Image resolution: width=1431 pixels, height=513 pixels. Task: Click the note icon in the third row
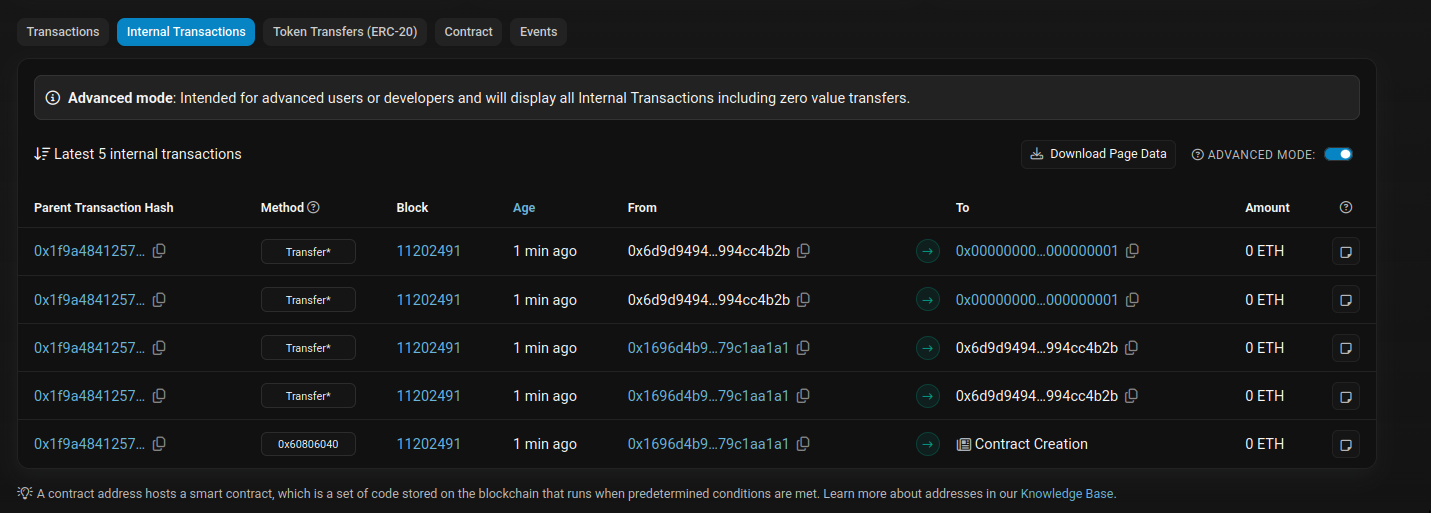(1346, 348)
